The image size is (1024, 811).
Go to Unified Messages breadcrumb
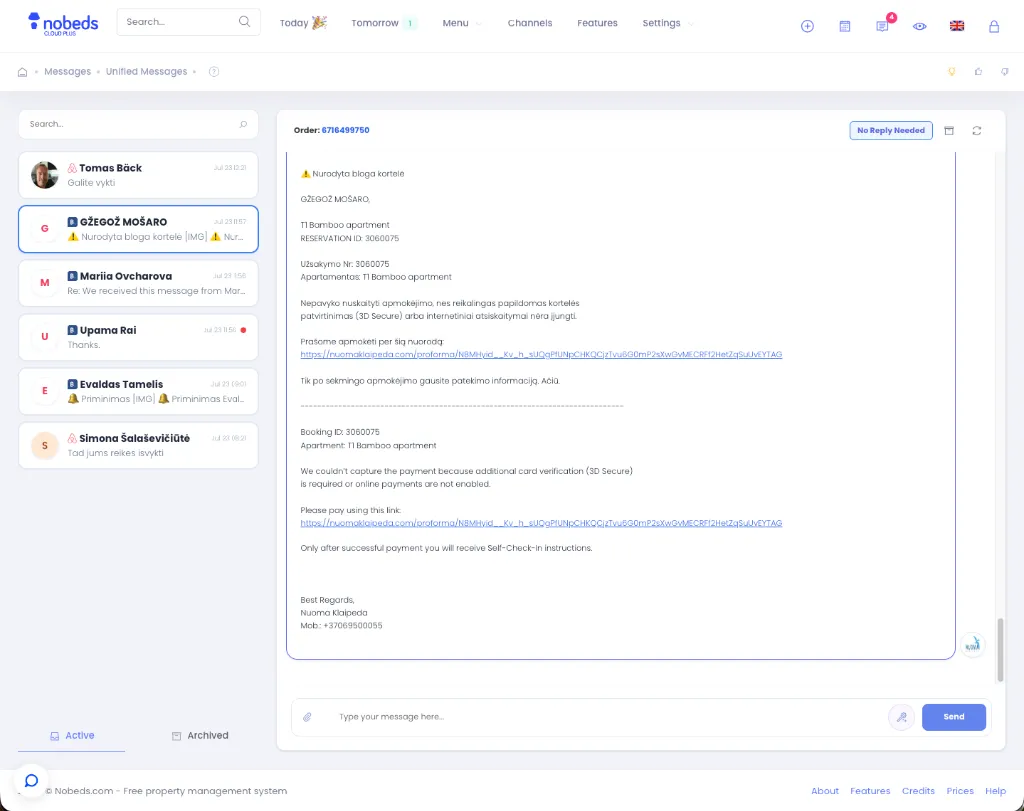(146, 72)
